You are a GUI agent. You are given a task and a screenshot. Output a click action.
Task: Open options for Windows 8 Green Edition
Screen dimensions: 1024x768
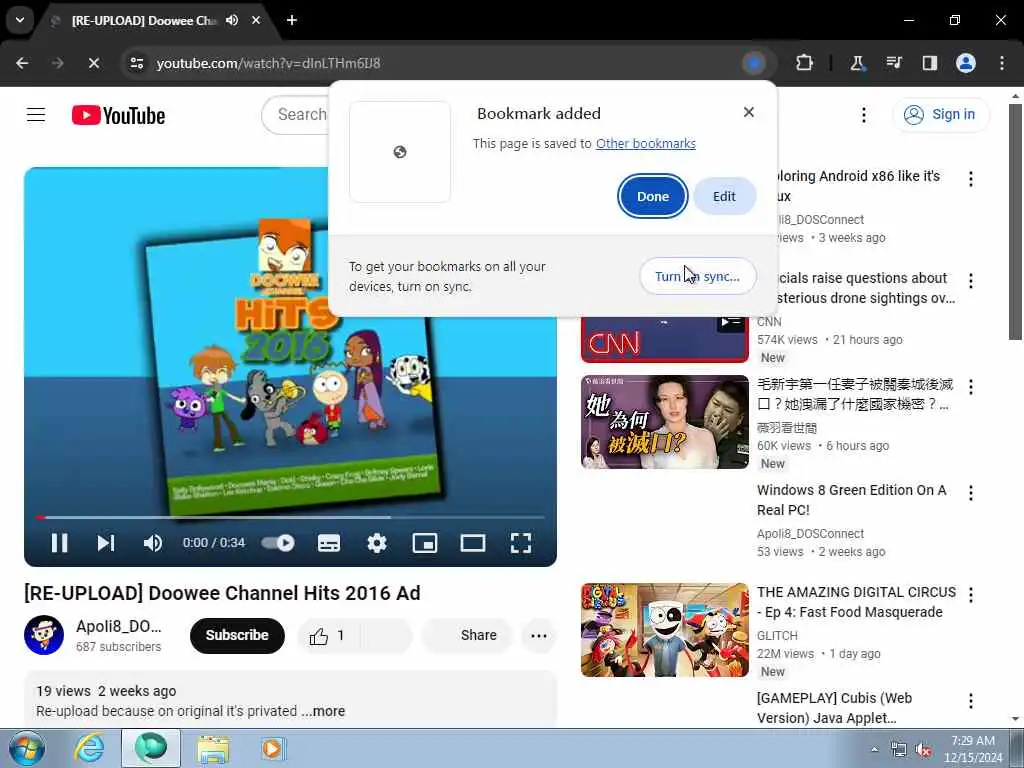[x=970, y=493]
